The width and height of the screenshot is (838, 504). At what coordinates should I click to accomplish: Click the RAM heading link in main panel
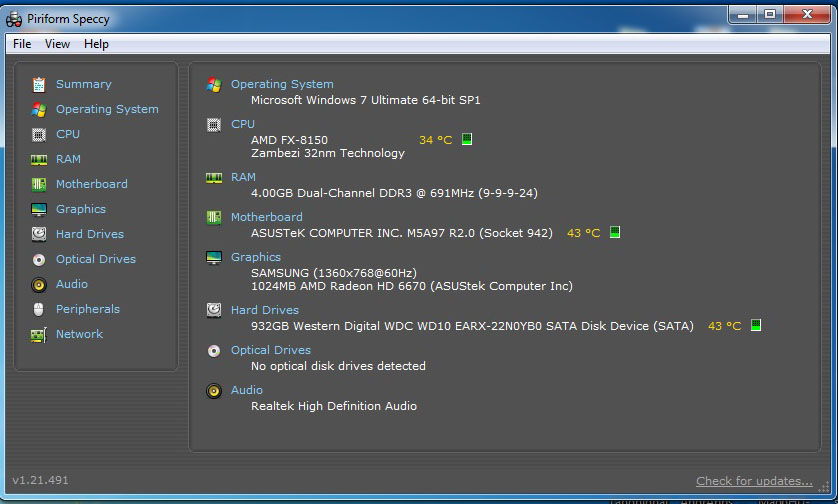[243, 177]
